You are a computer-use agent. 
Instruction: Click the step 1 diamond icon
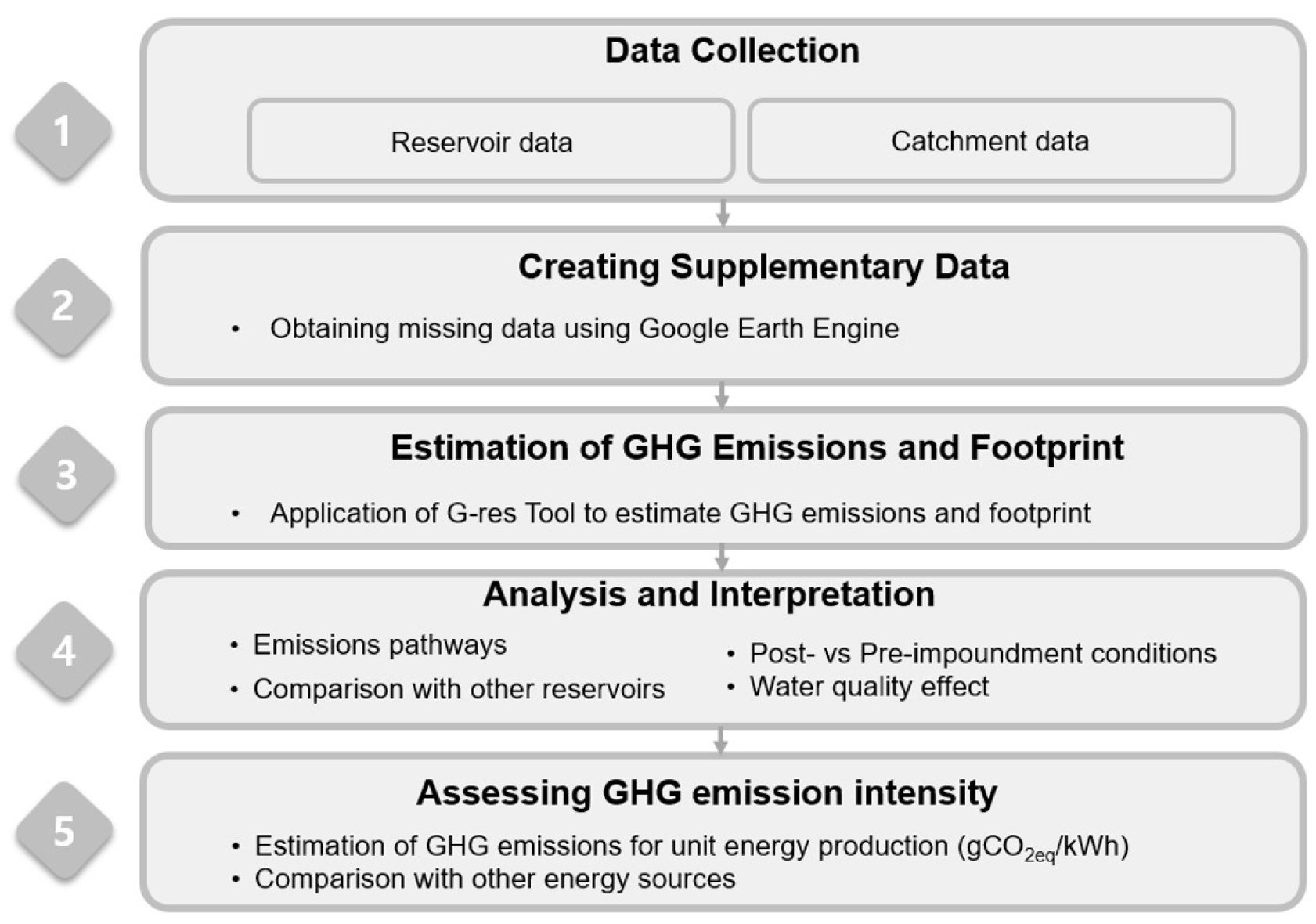click(x=63, y=131)
